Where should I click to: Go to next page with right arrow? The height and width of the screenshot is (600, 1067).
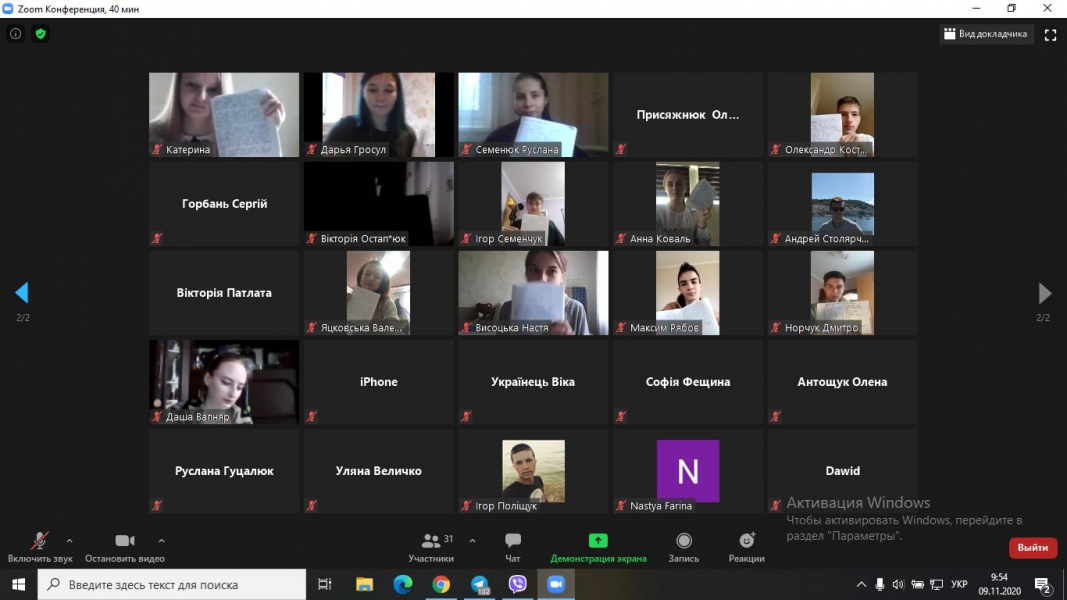coord(1044,293)
